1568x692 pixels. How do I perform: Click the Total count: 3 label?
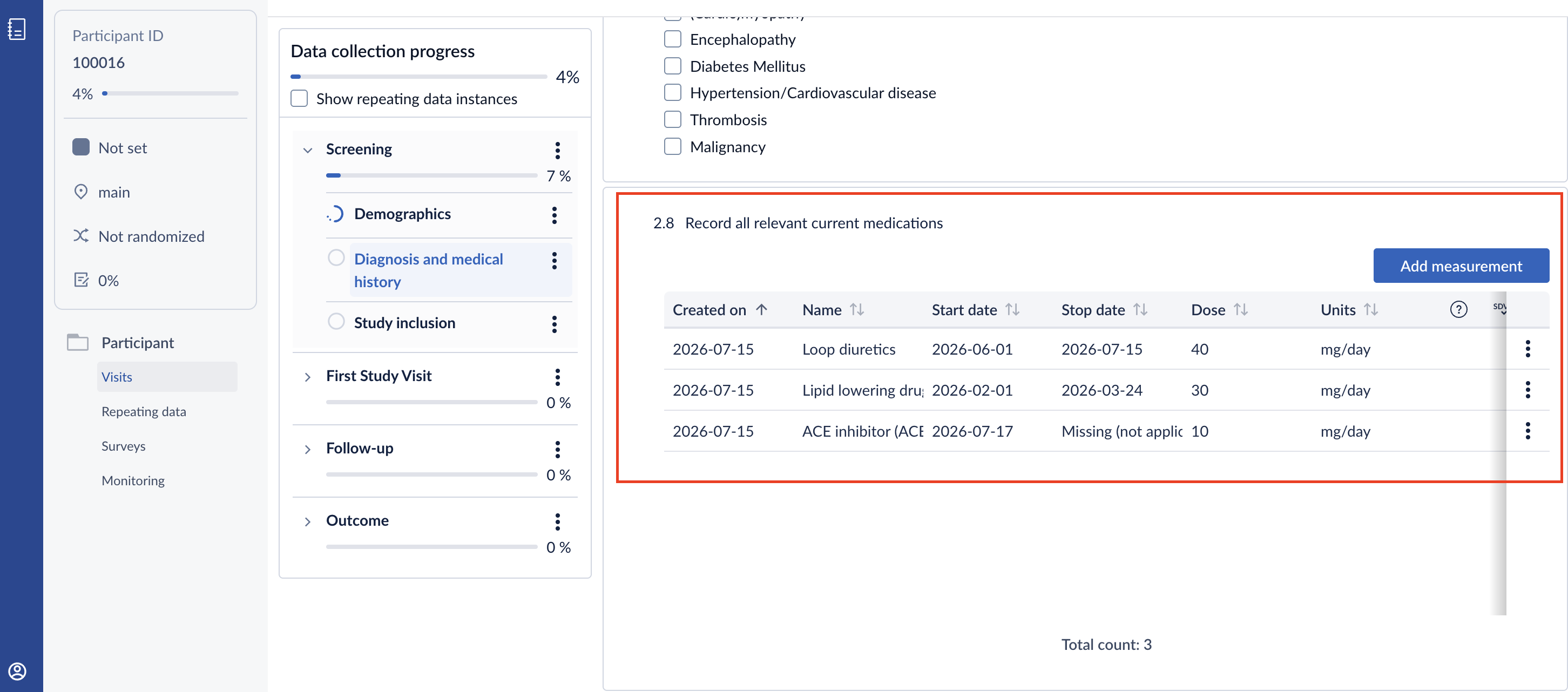[1106, 644]
